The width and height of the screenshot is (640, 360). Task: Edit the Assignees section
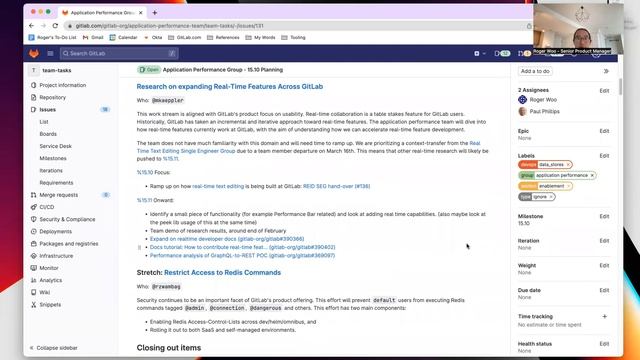click(604, 91)
